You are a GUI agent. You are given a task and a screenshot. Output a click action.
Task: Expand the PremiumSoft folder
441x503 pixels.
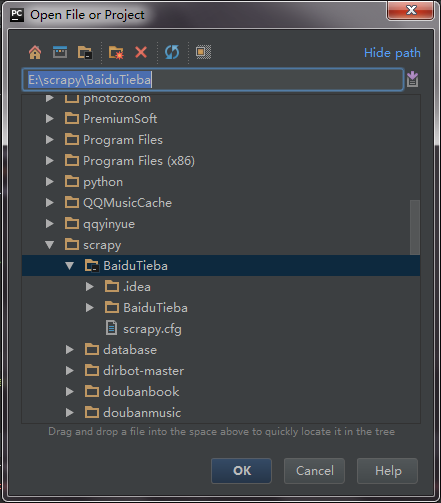[50, 118]
